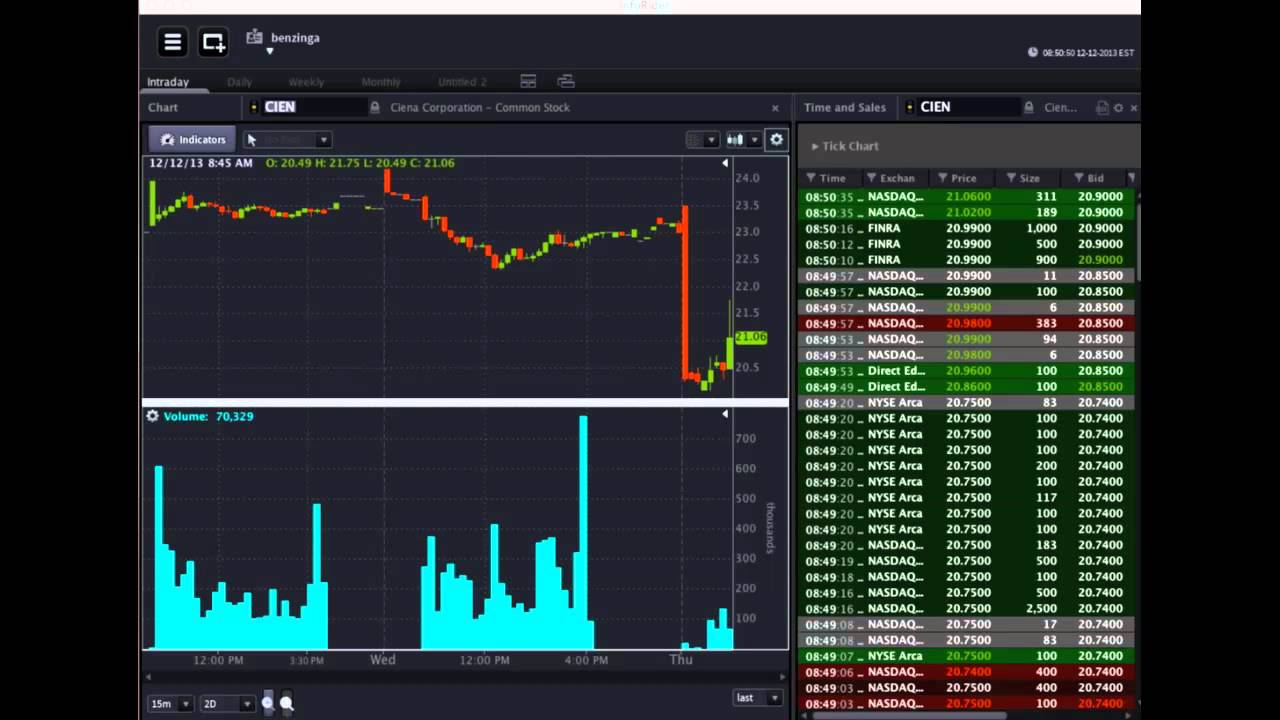Collapse price chart pane arrow
The height and width of the screenshot is (720, 1280).
pyautogui.click(x=725, y=163)
